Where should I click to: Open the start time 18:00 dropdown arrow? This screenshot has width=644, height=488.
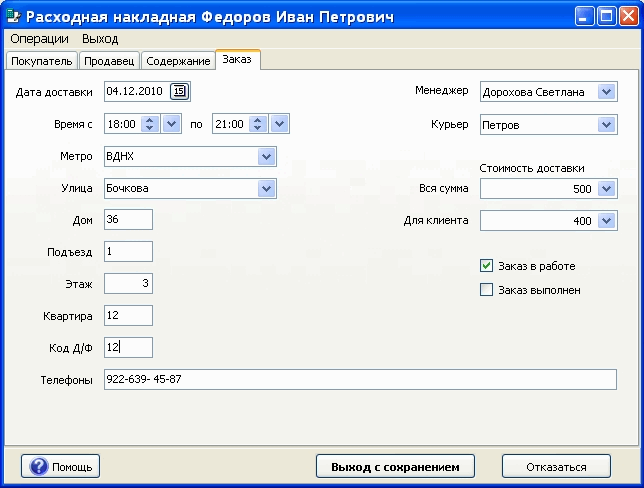[x=171, y=124]
